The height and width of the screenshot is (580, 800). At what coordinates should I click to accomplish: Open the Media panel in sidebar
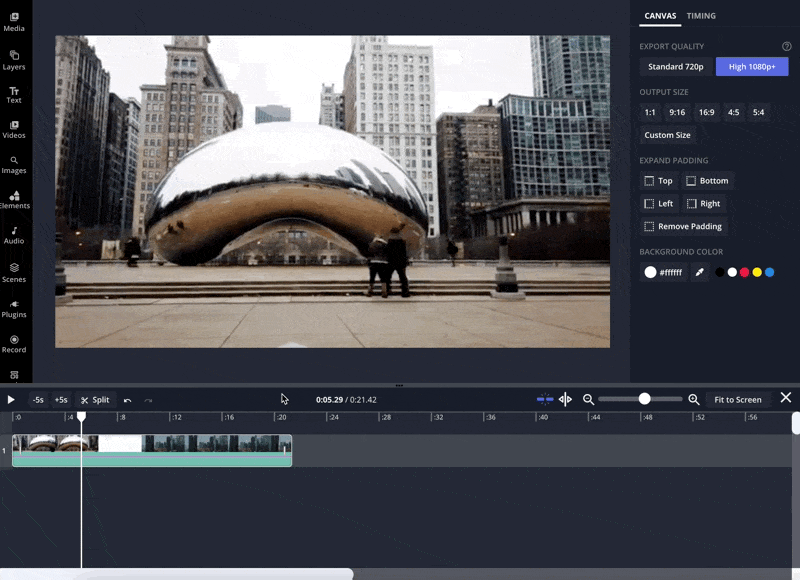[x=14, y=21]
